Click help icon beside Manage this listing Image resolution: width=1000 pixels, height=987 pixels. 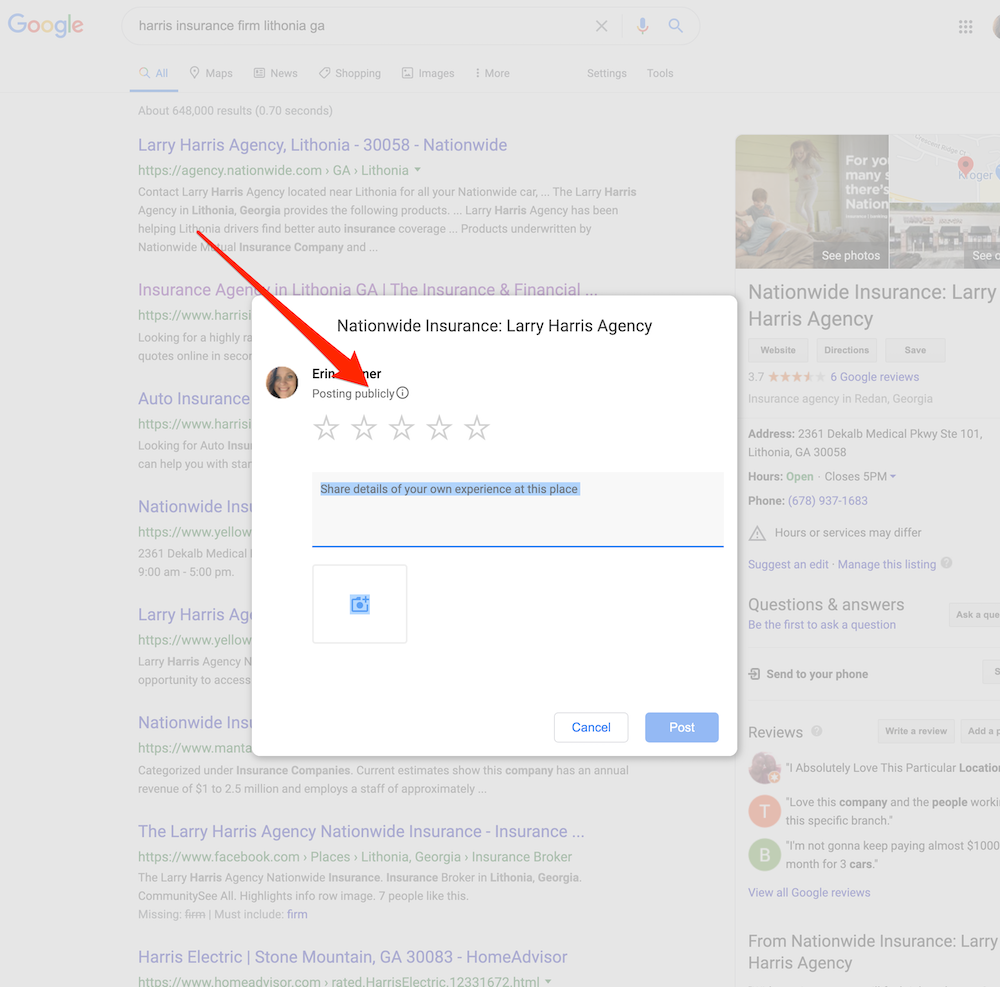point(946,563)
